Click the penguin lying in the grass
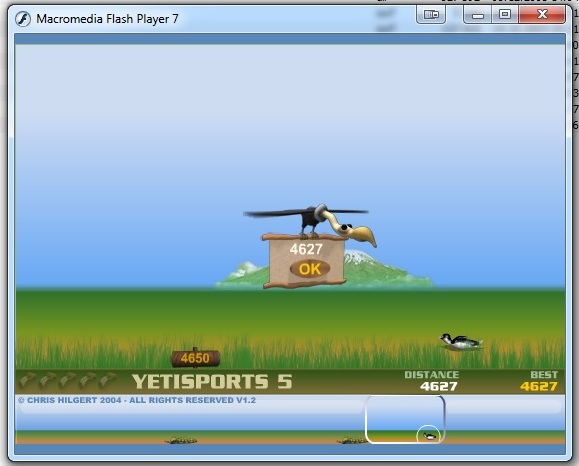579x466 pixels. pyautogui.click(x=461, y=342)
